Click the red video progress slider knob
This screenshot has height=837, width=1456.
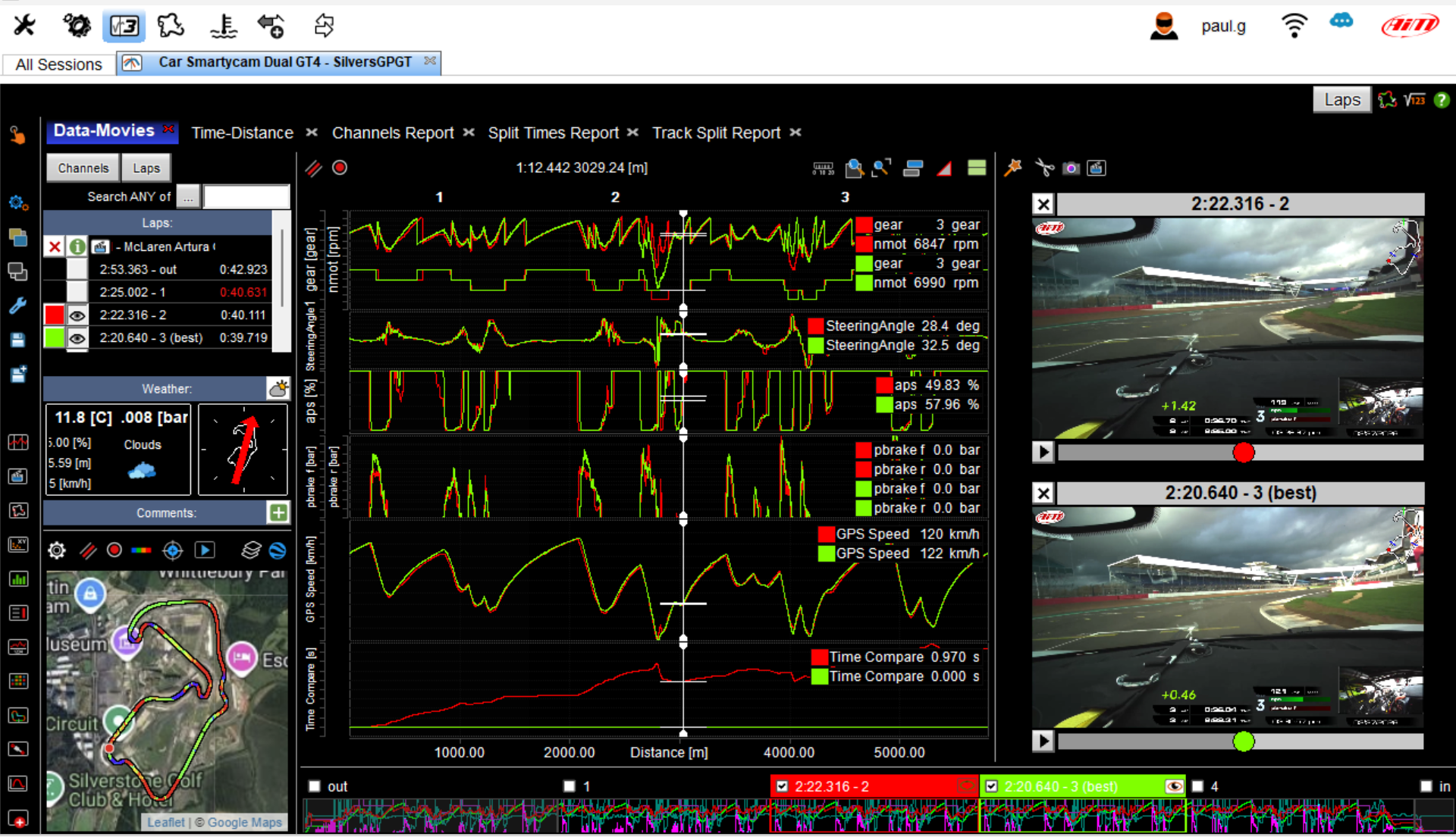coord(1244,453)
